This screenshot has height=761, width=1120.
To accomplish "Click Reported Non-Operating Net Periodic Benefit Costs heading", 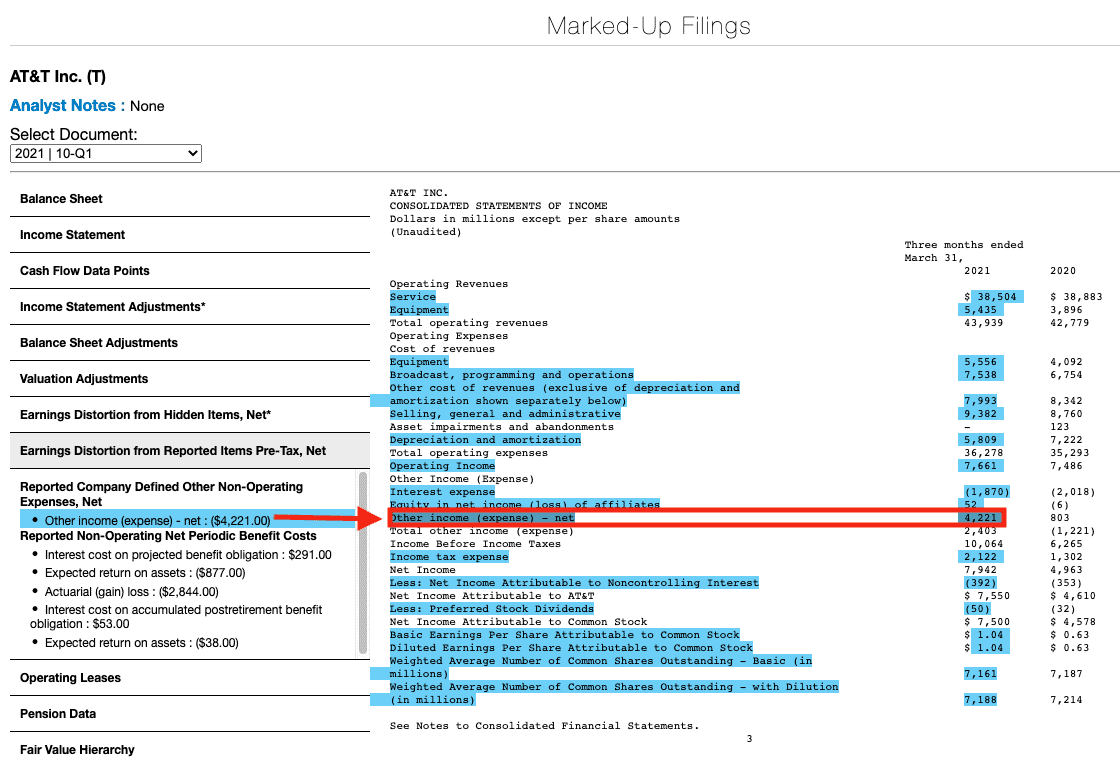I will tap(168, 536).
